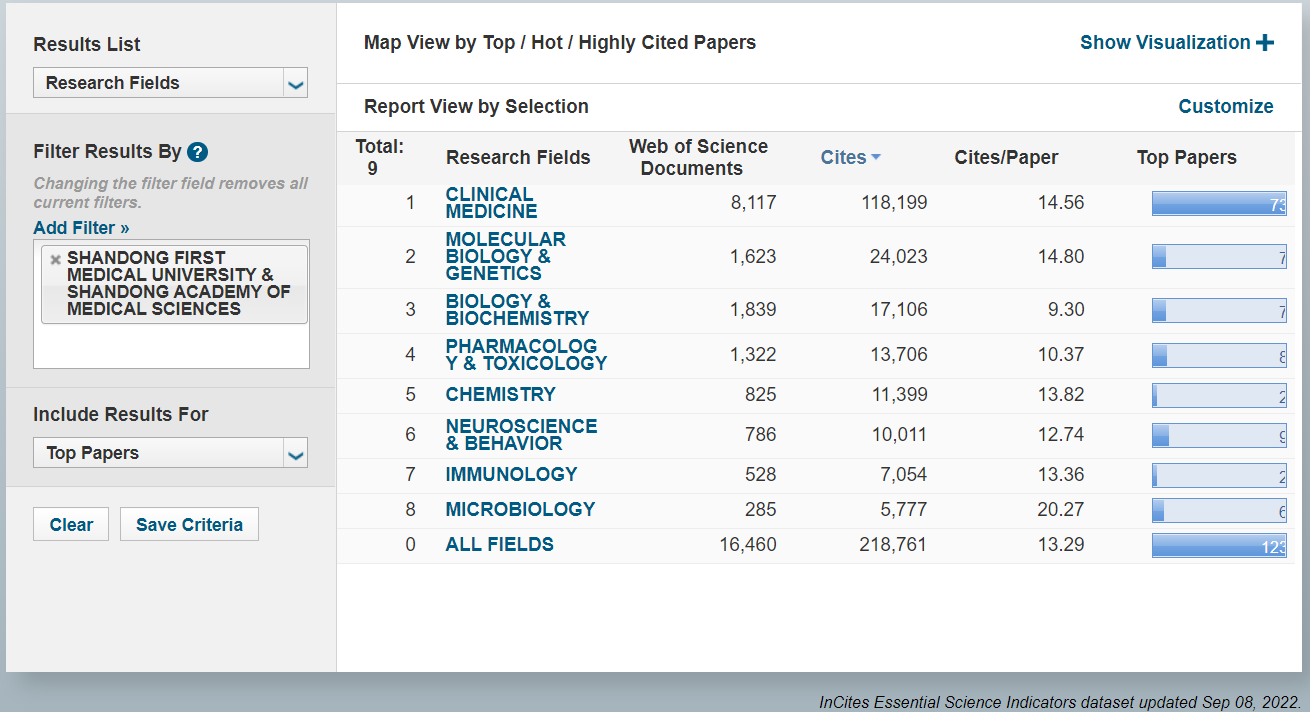The width and height of the screenshot is (1310, 712).
Task: Open the Clinical Medicine research field
Action: click(490, 203)
